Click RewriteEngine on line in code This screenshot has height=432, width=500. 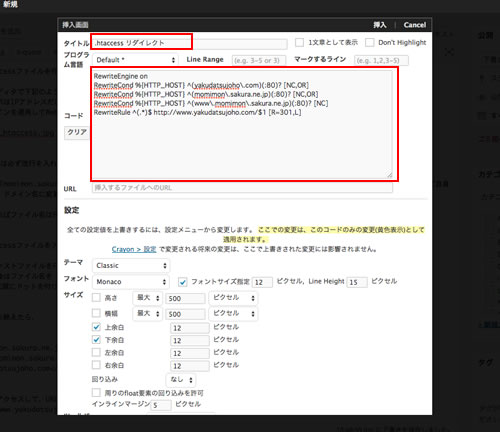120,76
